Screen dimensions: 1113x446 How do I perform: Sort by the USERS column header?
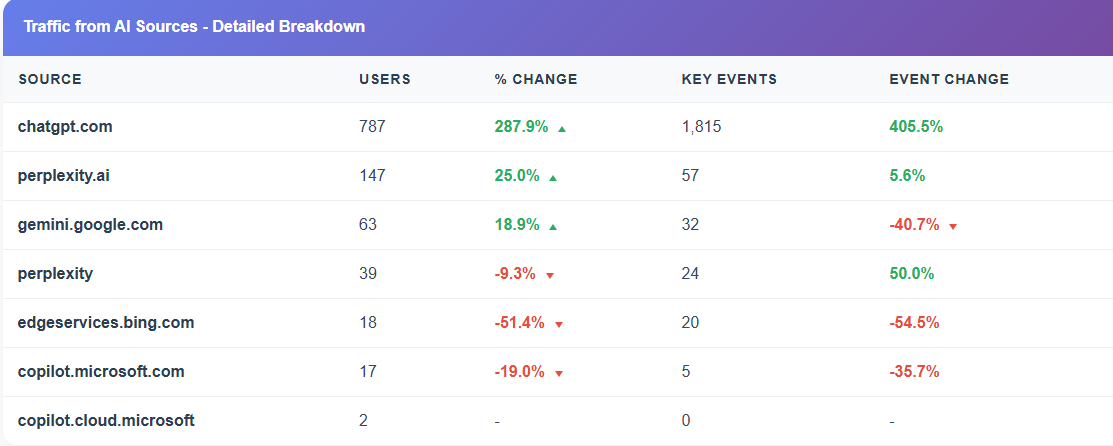click(385, 79)
